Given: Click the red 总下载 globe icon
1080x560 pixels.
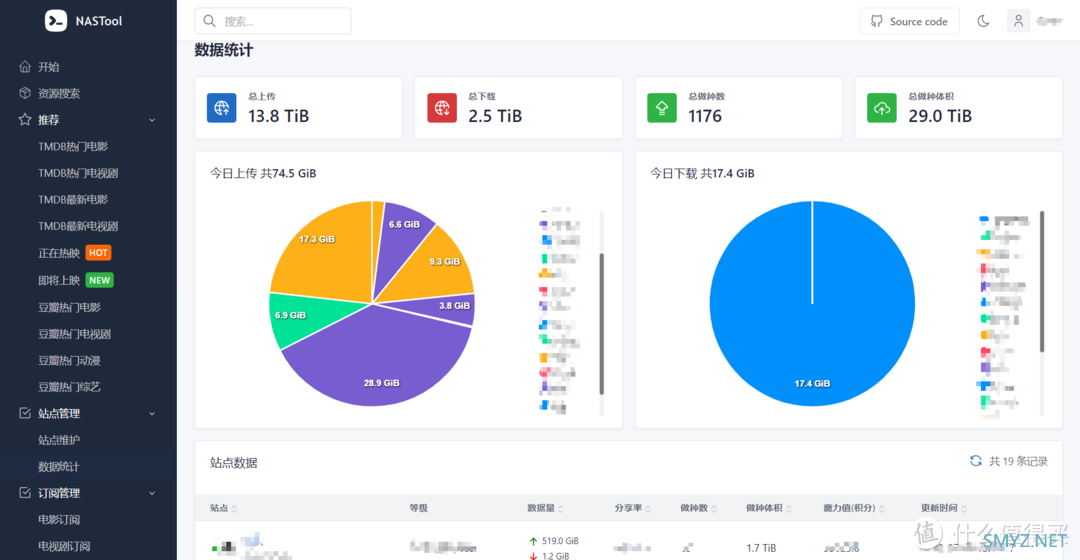Looking at the screenshot, I should point(442,108).
